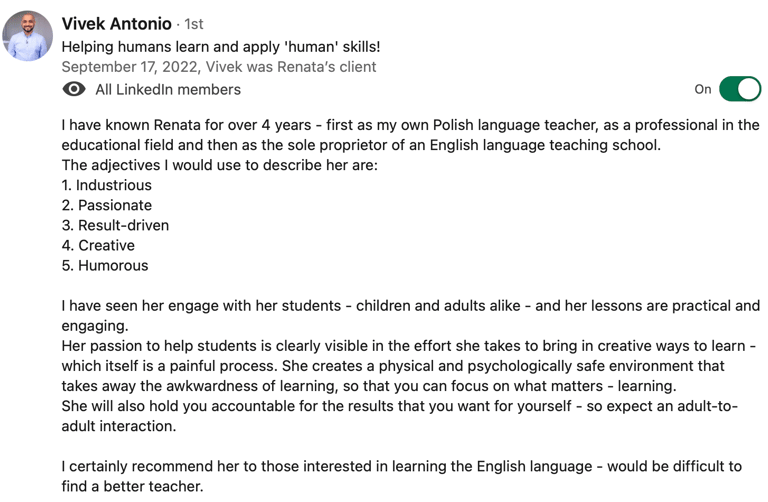This screenshot has width=768, height=502.
Task: Click the 'I certainly recommend her' closing paragraph
Action: click(402, 476)
